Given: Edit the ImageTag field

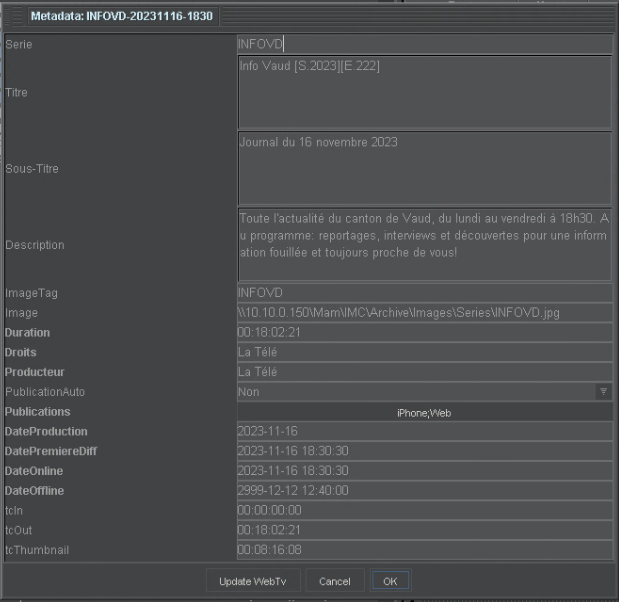Looking at the screenshot, I should pos(424,293).
